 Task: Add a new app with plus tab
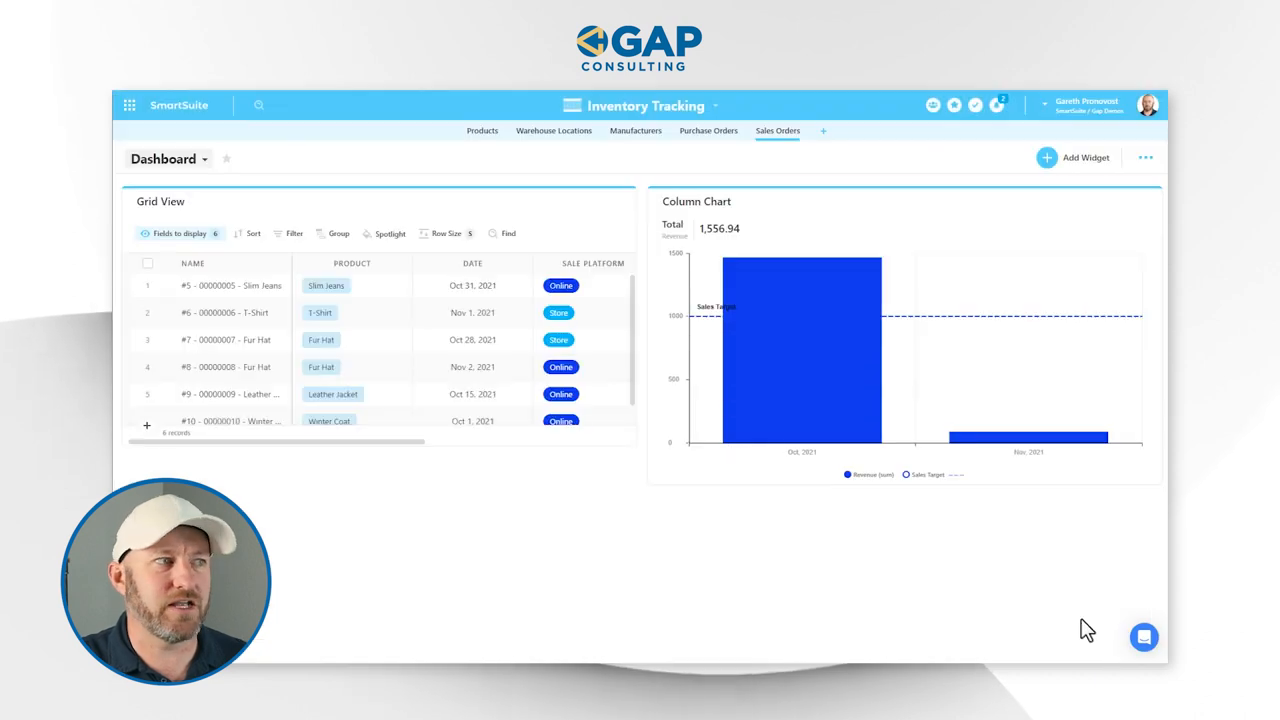[823, 131]
